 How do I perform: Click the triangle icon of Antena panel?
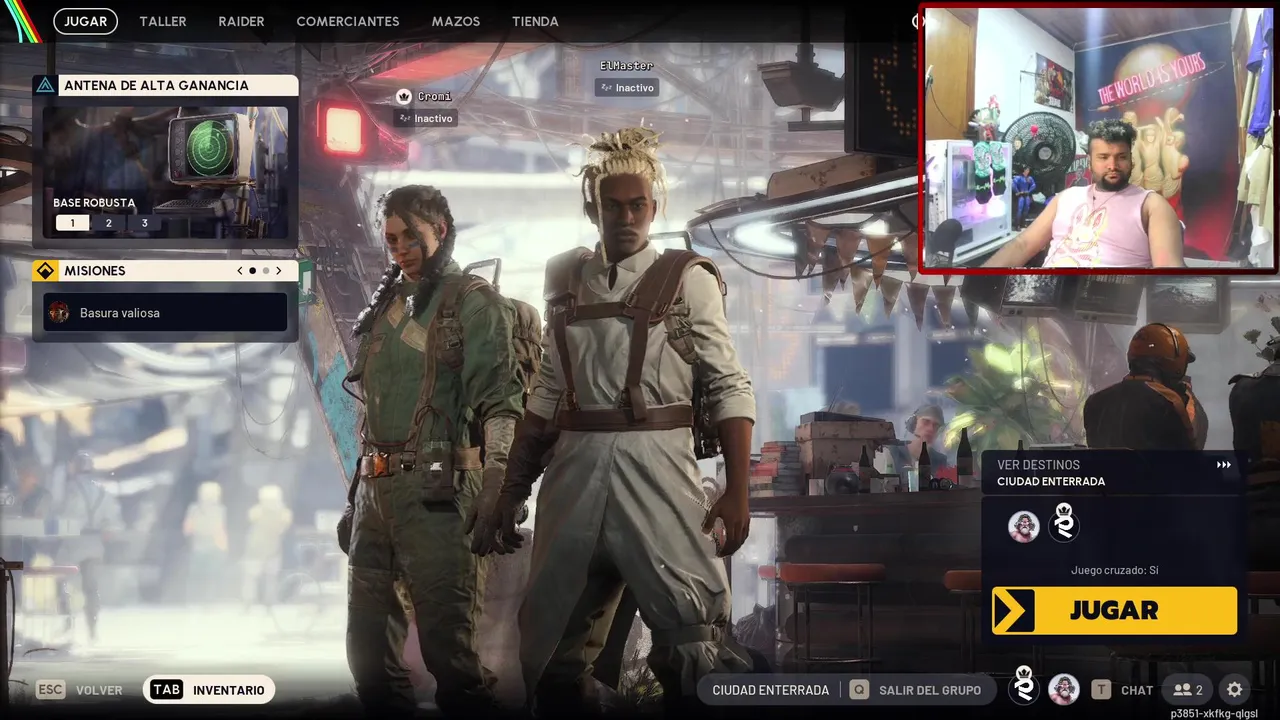[x=45, y=86]
